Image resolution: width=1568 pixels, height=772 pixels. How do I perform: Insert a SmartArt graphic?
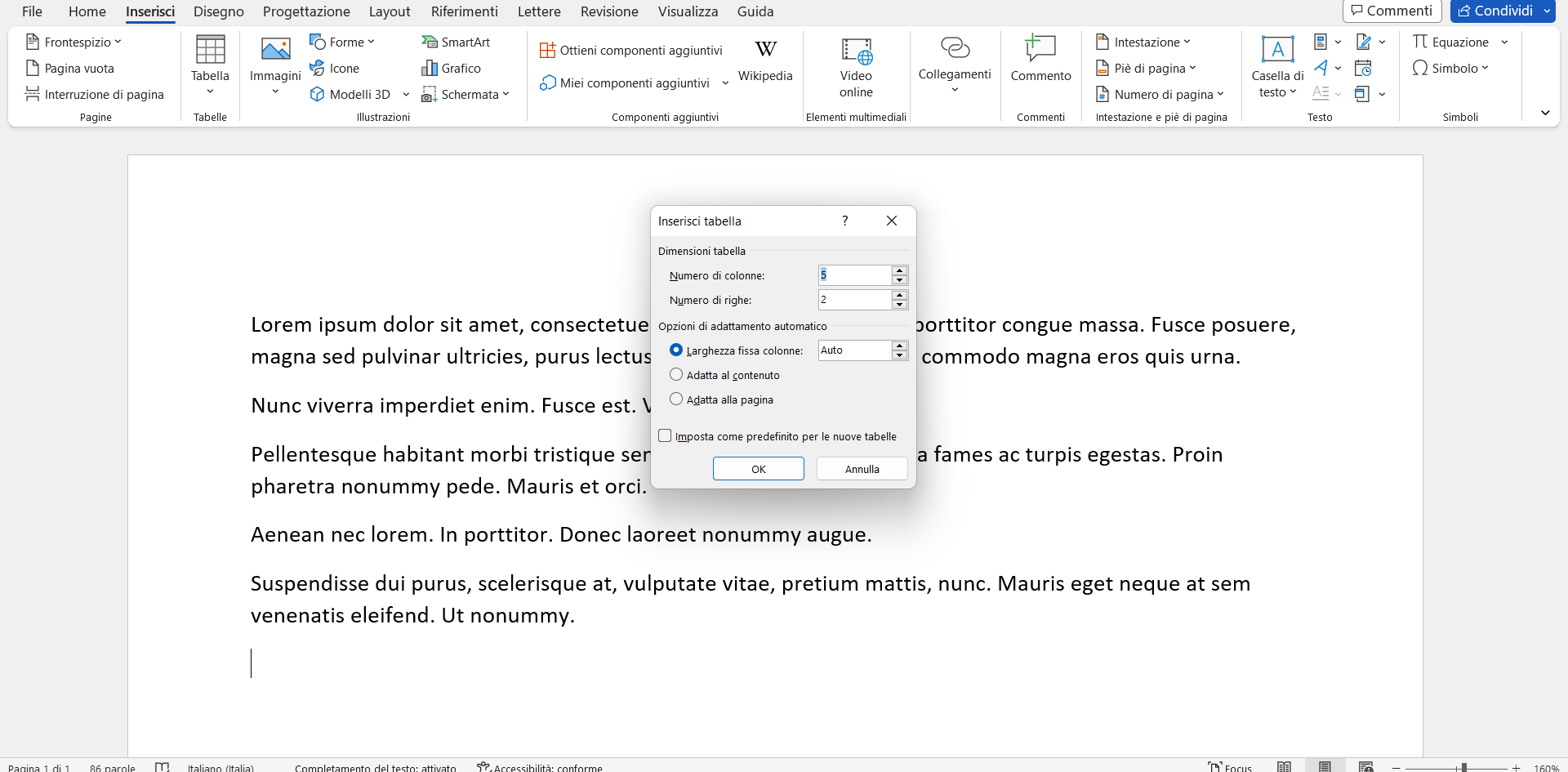pyautogui.click(x=456, y=42)
